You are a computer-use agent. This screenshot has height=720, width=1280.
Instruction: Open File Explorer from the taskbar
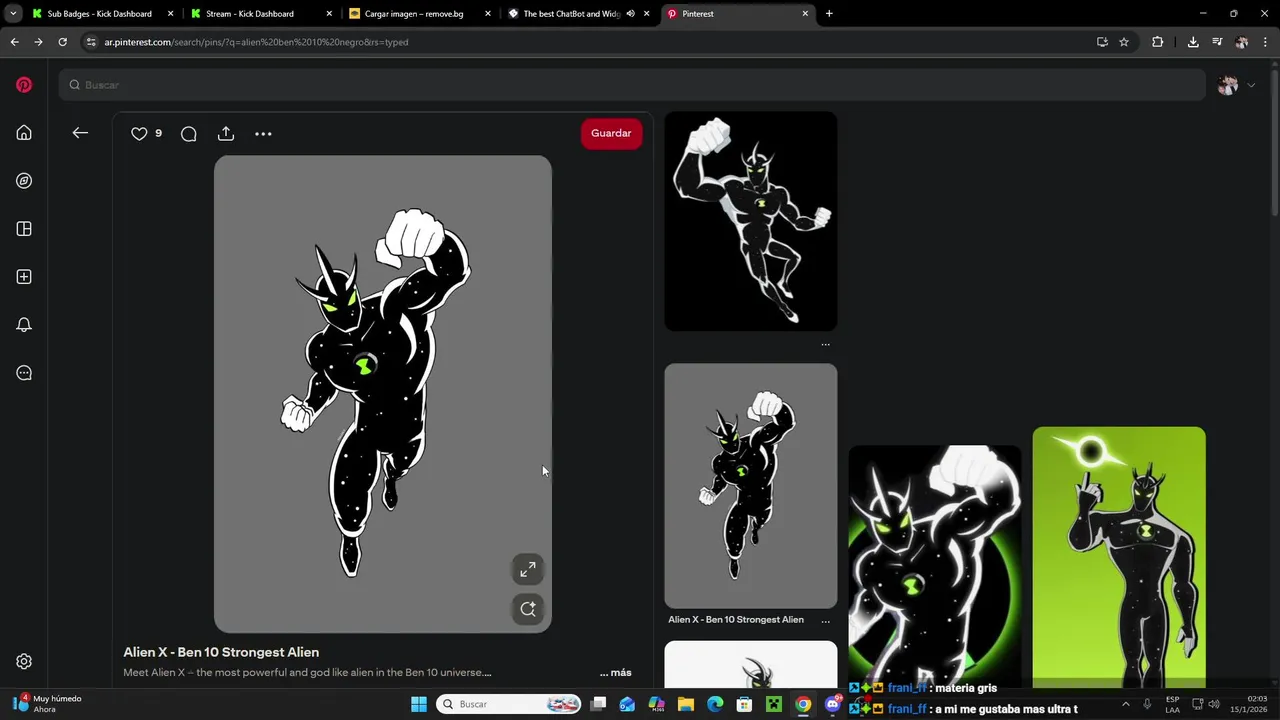click(686, 704)
